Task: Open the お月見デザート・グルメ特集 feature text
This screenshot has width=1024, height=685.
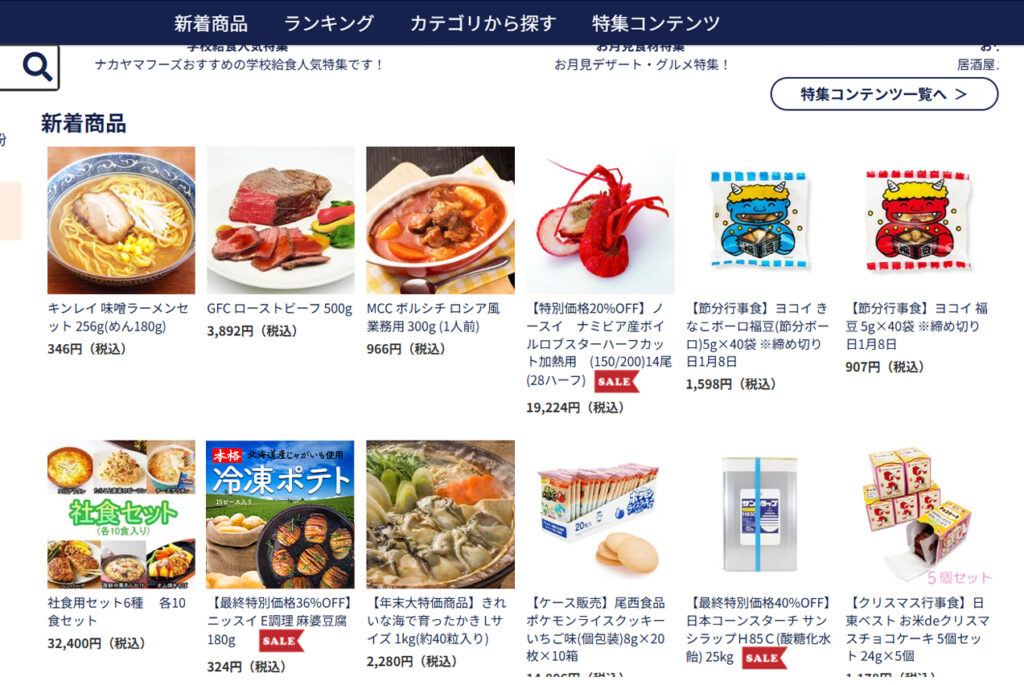Action: [641, 65]
